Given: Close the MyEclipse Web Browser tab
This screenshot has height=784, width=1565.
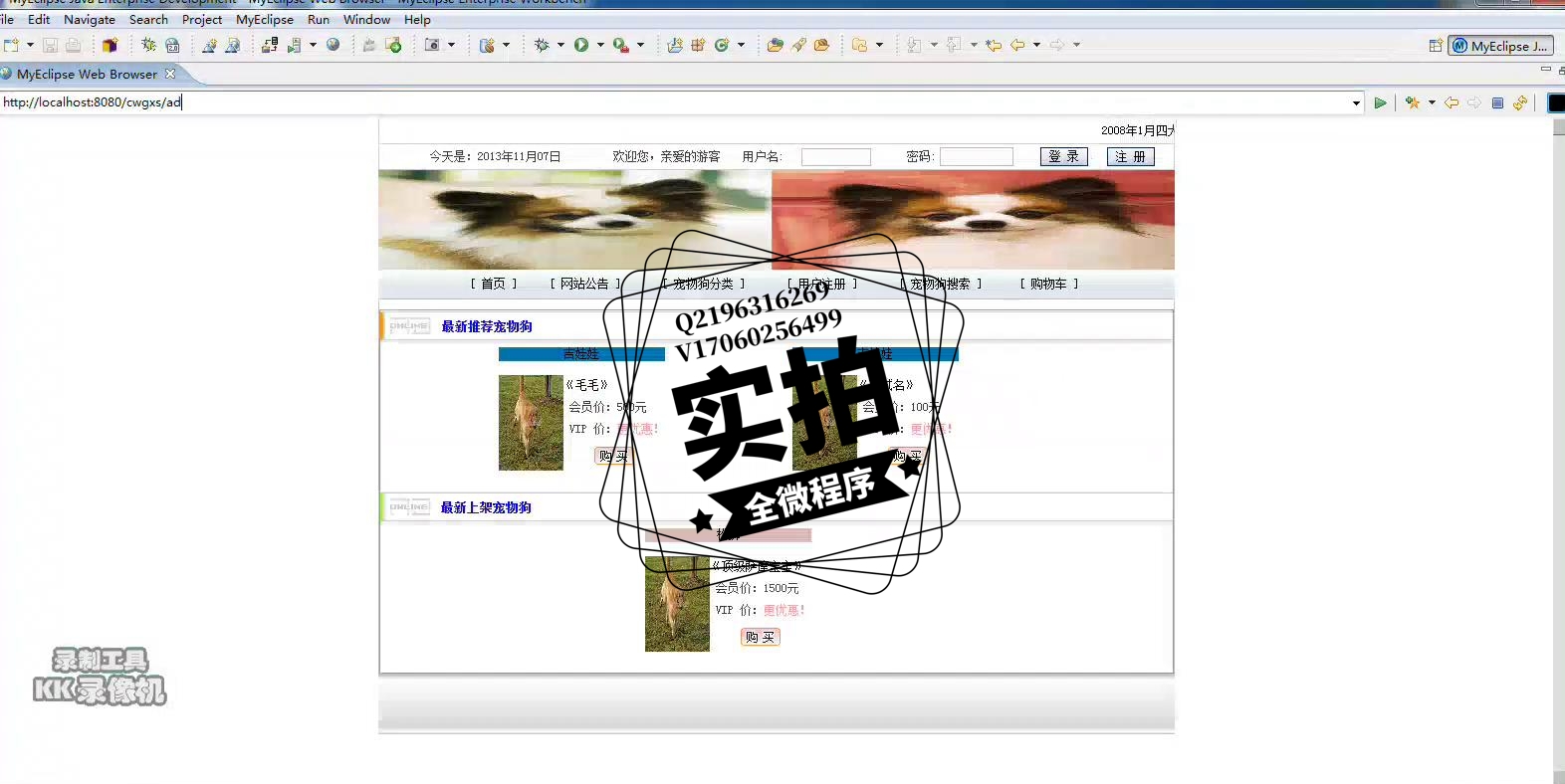Looking at the screenshot, I should tap(170, 74).
